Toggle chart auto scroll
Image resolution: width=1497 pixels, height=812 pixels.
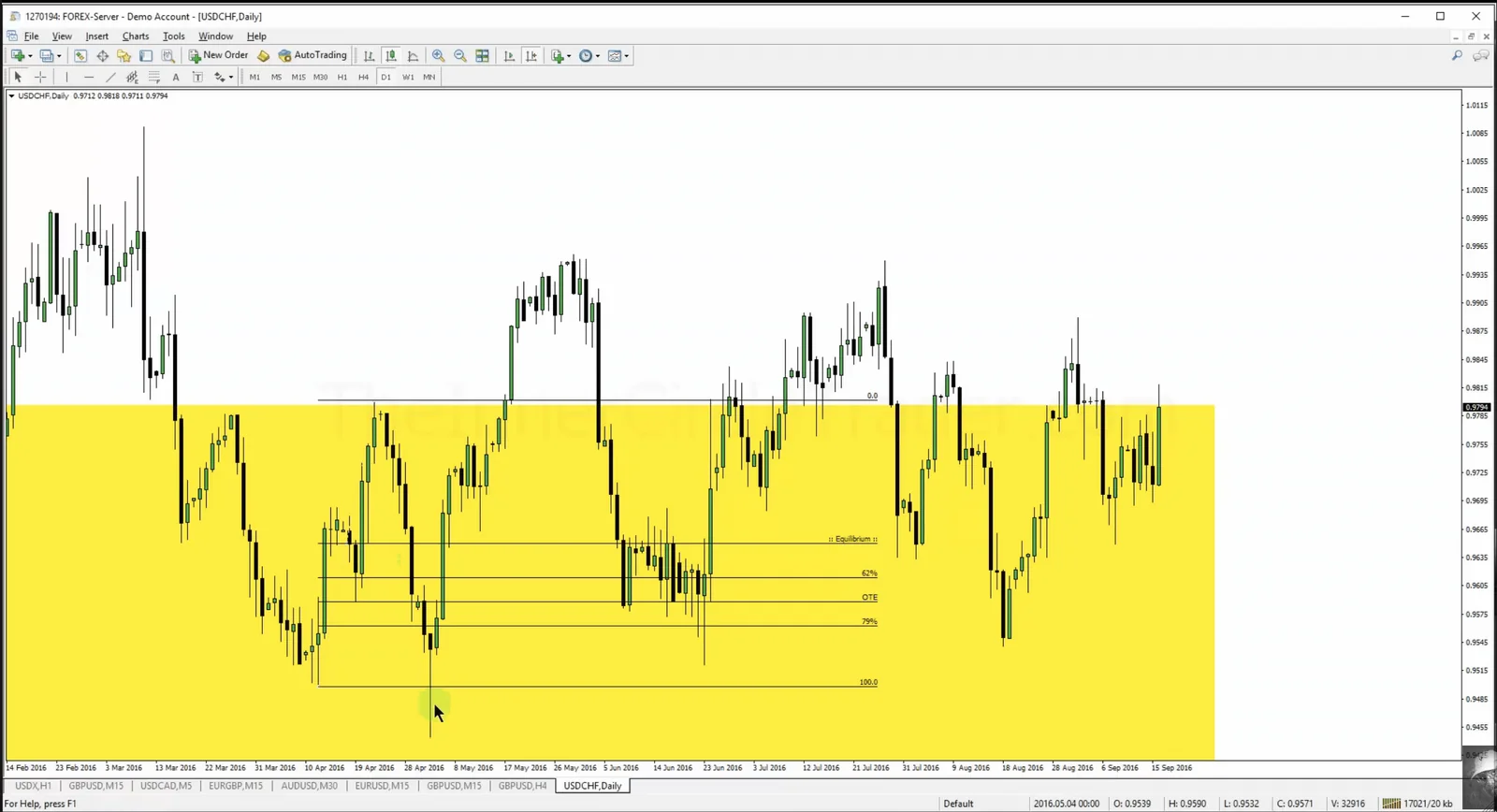click(509, 56)
